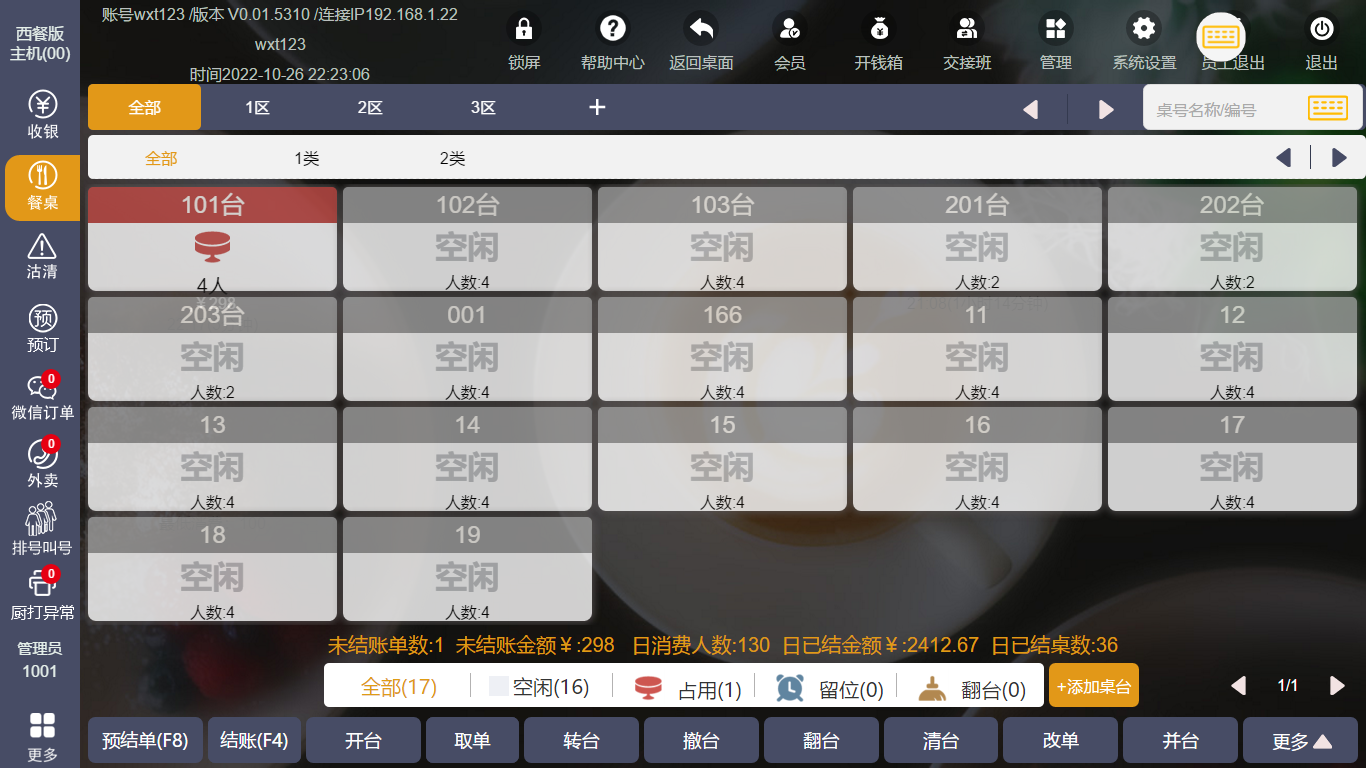Click the 撤台 cancel table button
Screen dimensions: 1366x768
tap(701, 741)
